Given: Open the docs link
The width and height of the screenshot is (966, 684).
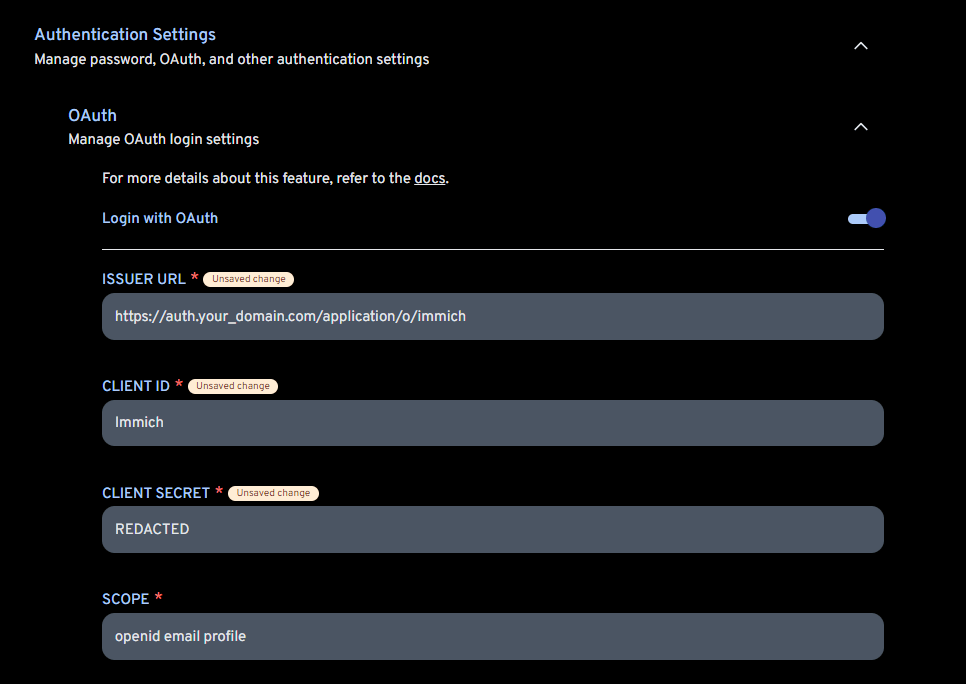Looking at the screenshot, I should (429, 178).
